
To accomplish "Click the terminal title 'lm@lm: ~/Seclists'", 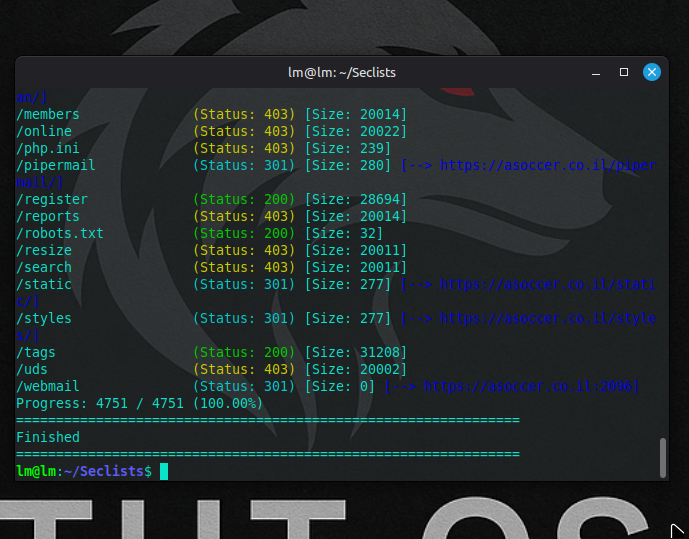I will (342, 72).
